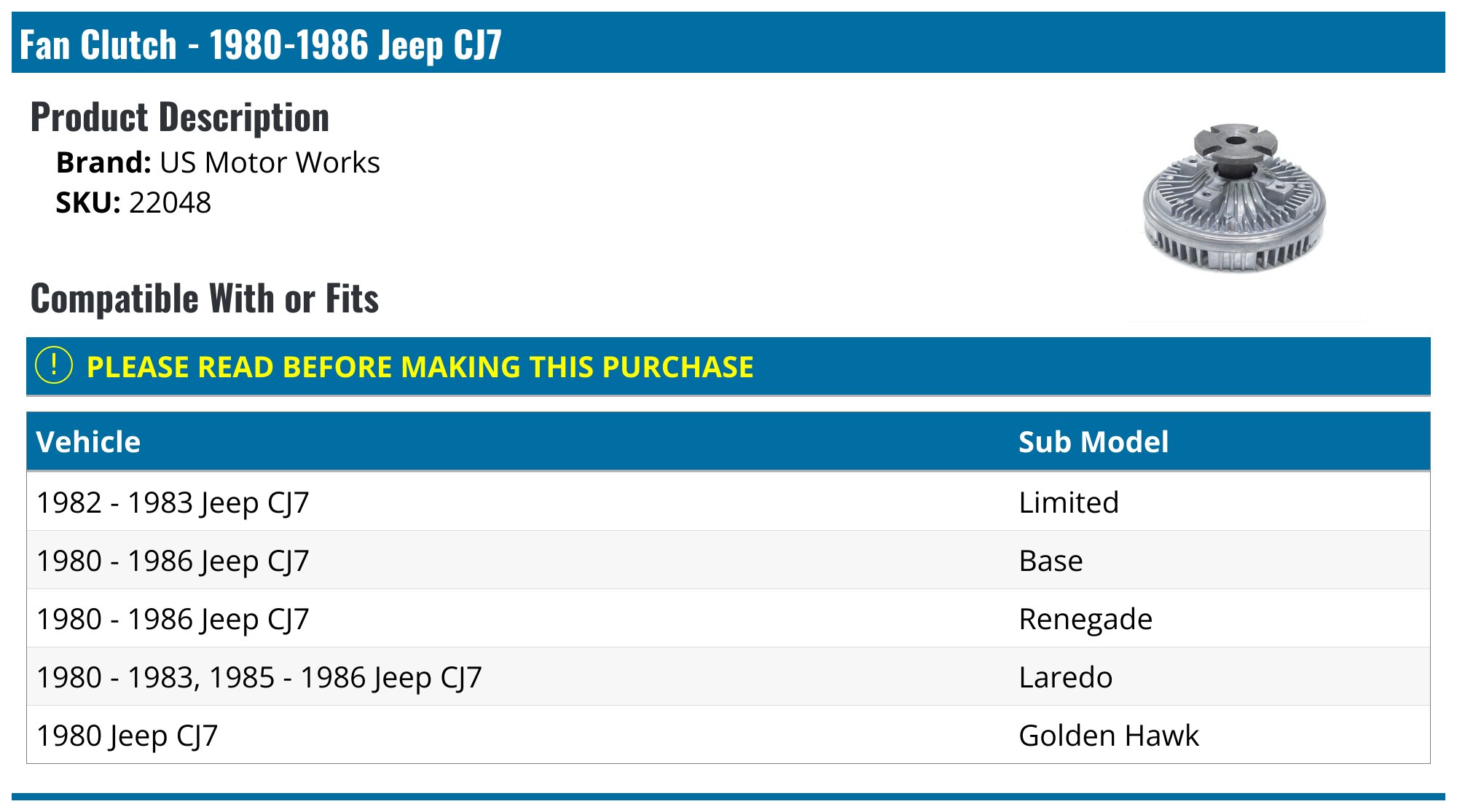The width and height of the screenshot is (1457, 812).
Task: Click the Brand label text
Action: pos(103,162)
